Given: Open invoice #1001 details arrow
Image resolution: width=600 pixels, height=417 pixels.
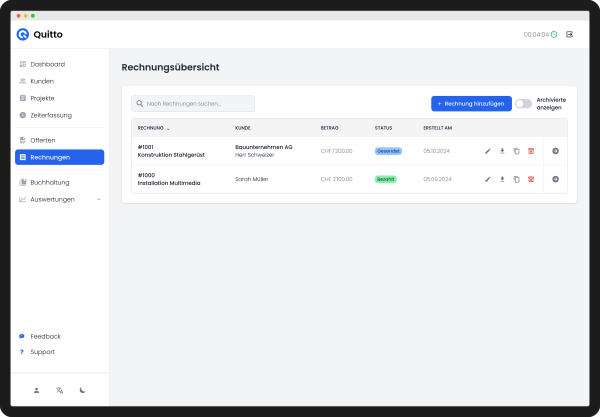Looking at the screenshot, I should 555,151.
